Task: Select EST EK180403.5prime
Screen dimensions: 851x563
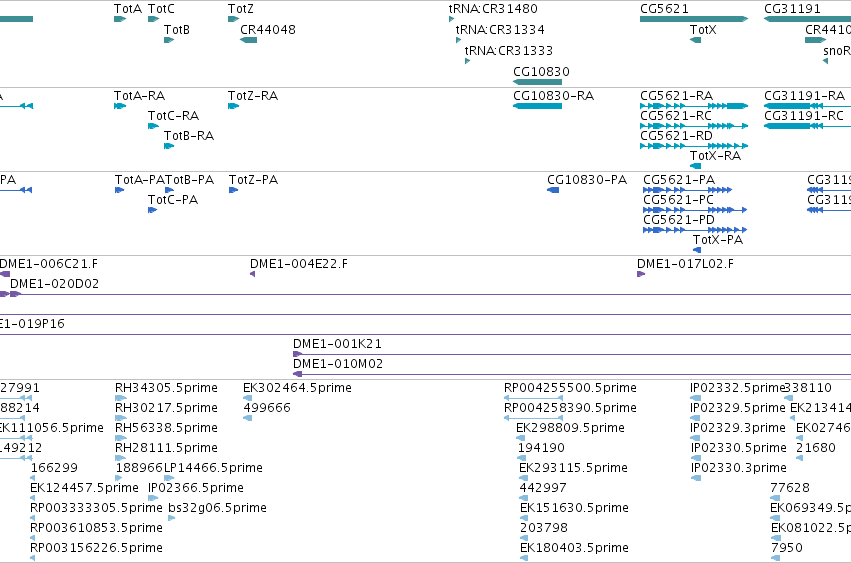Action: click(x=574, y=548)
